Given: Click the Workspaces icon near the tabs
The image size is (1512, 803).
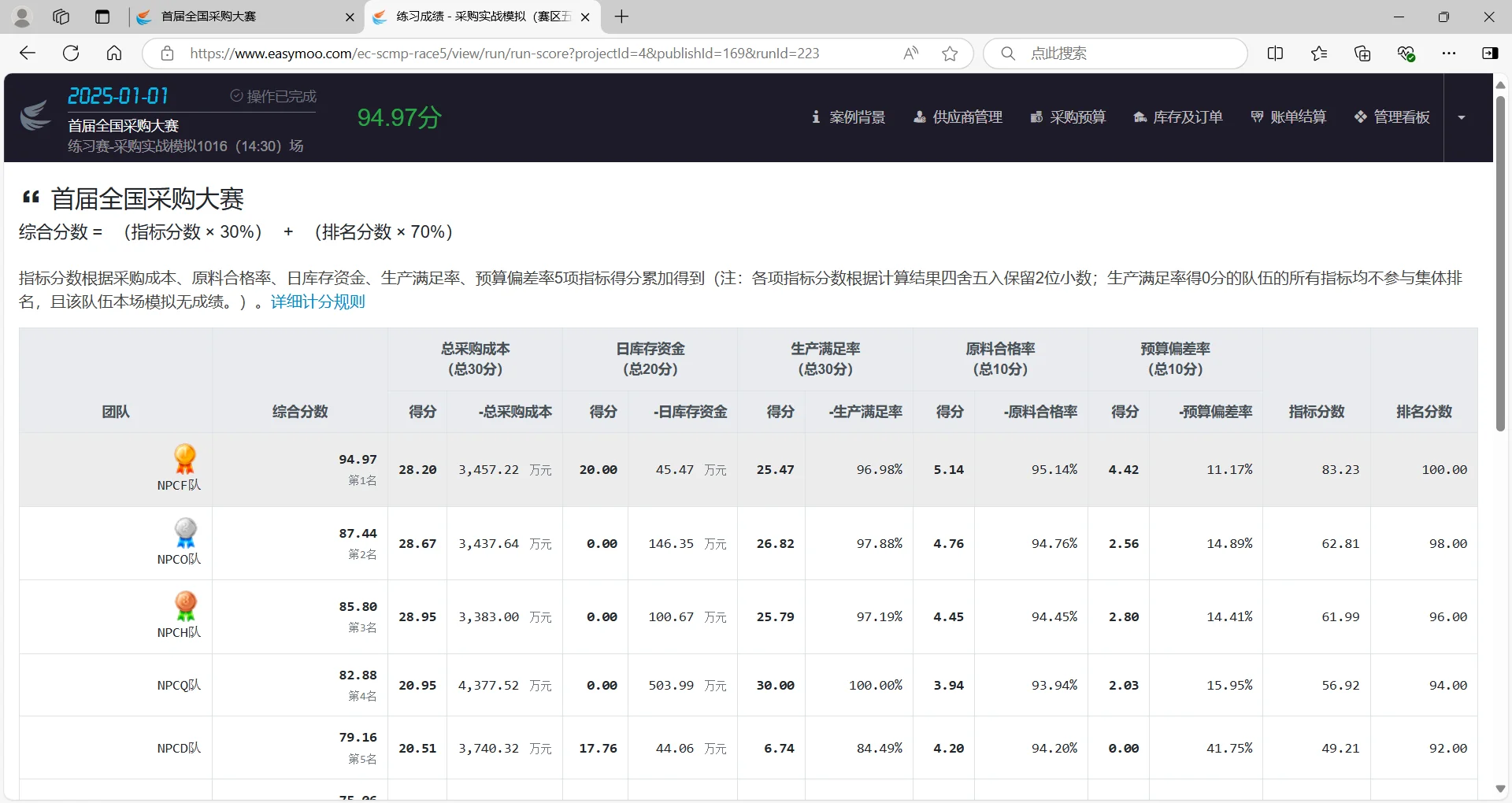Looking at the screenshot, I should pyautogui.click(x=61, y=17).
